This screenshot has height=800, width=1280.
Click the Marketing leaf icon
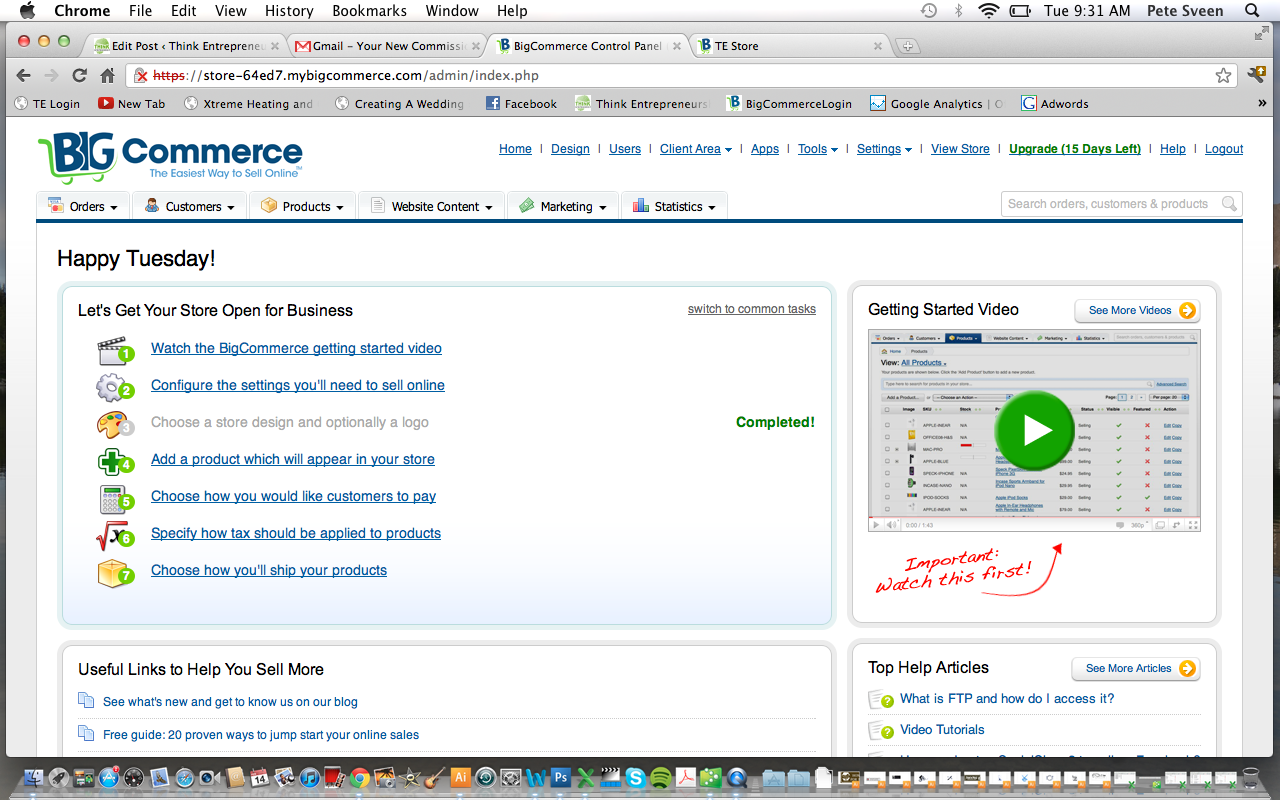[x=525, y=205]
